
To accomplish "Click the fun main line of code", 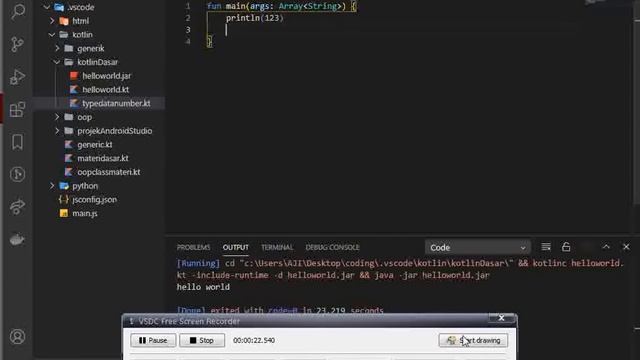I will click(x=282, y=6).
